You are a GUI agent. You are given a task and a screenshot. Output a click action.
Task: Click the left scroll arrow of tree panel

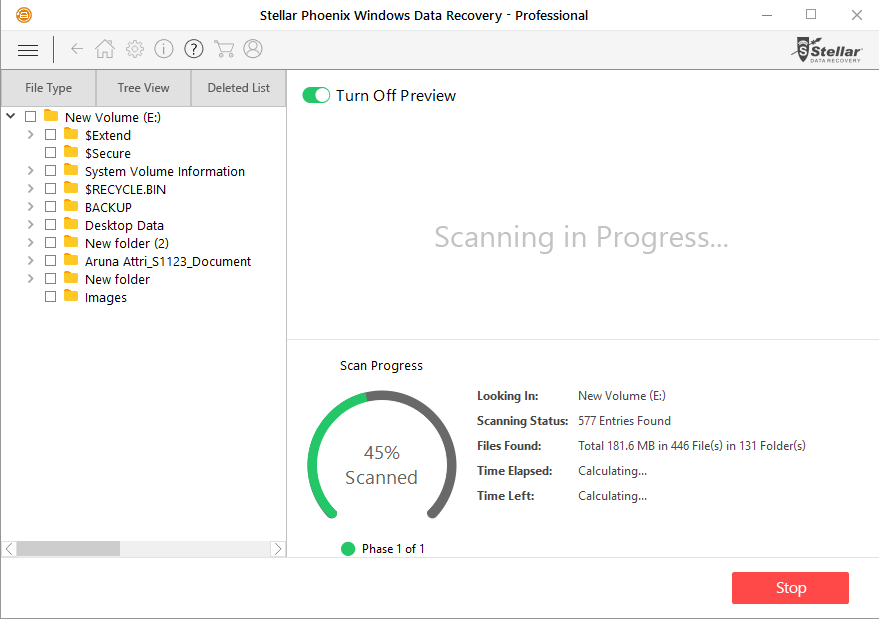tap(9, 548)
